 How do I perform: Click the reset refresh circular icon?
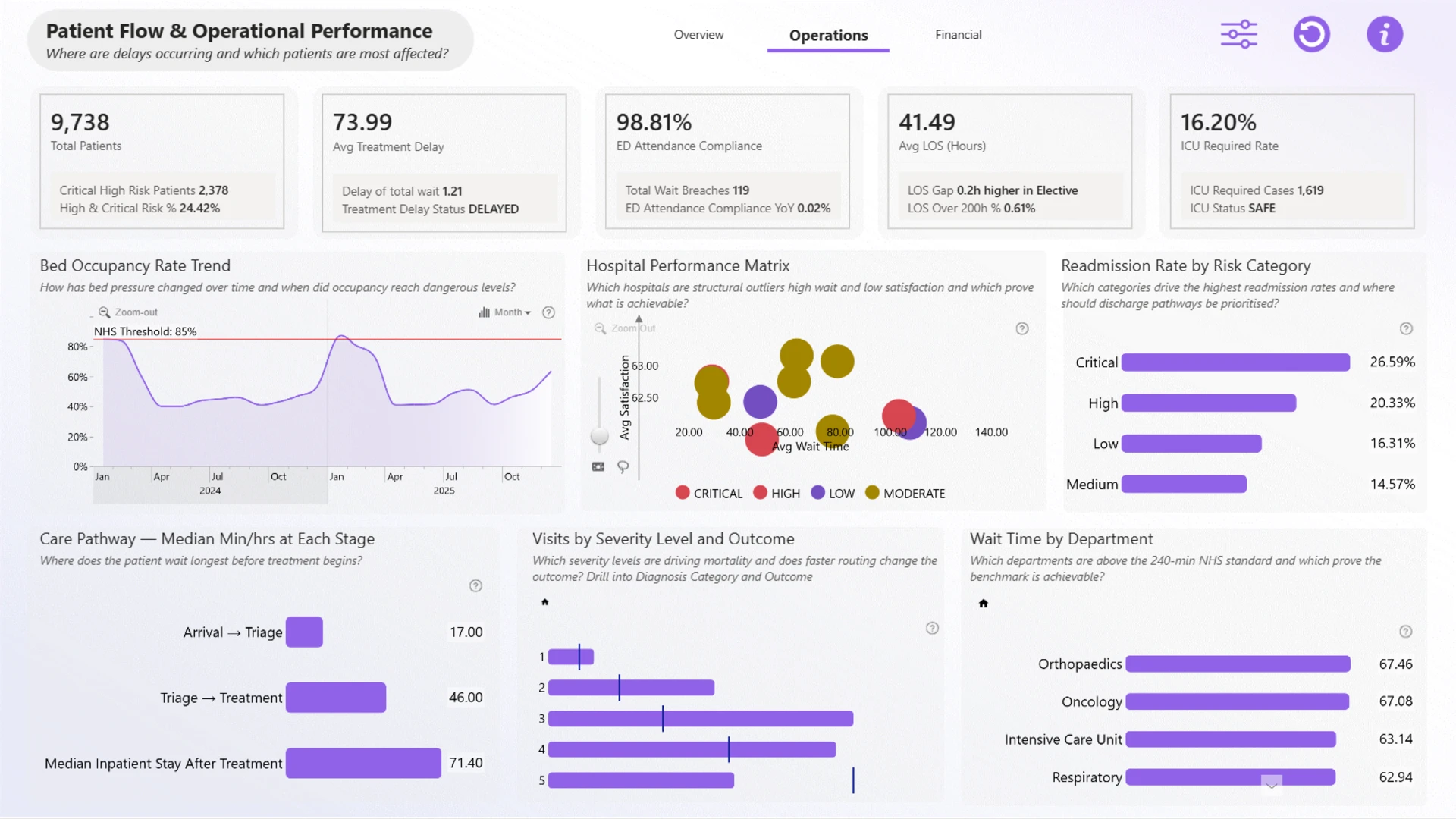click(1311, 35)
